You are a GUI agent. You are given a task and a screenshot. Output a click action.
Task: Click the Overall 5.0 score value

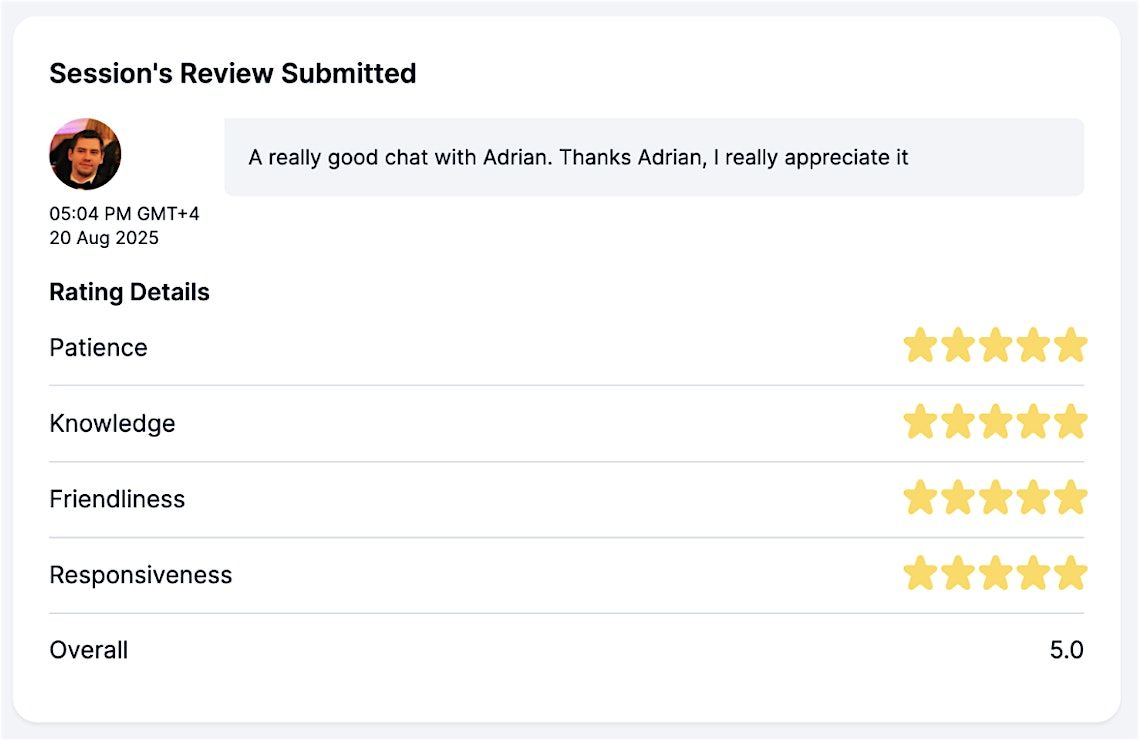pos(1066,650)
